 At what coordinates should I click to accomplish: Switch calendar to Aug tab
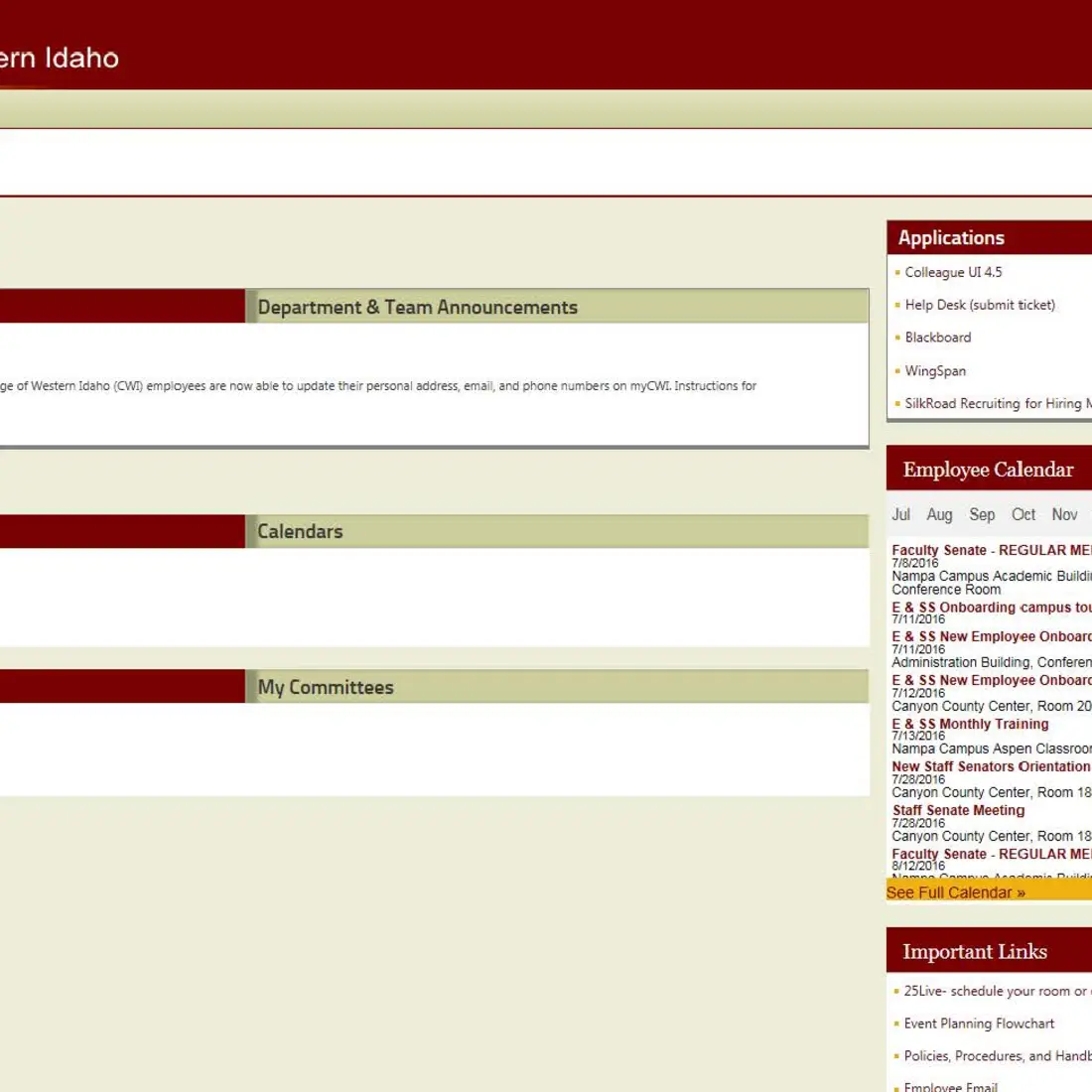[x=939, y=514]
